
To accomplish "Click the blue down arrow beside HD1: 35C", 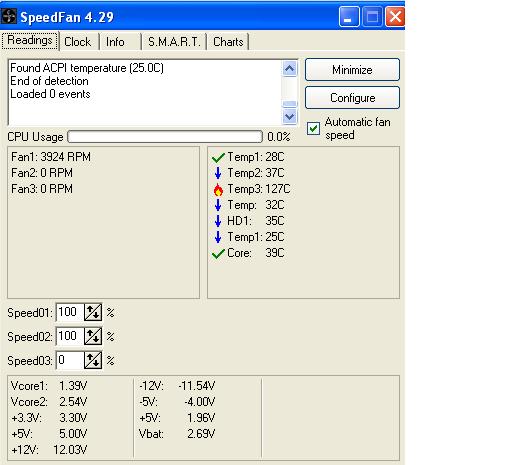I will tap(218, 221).
